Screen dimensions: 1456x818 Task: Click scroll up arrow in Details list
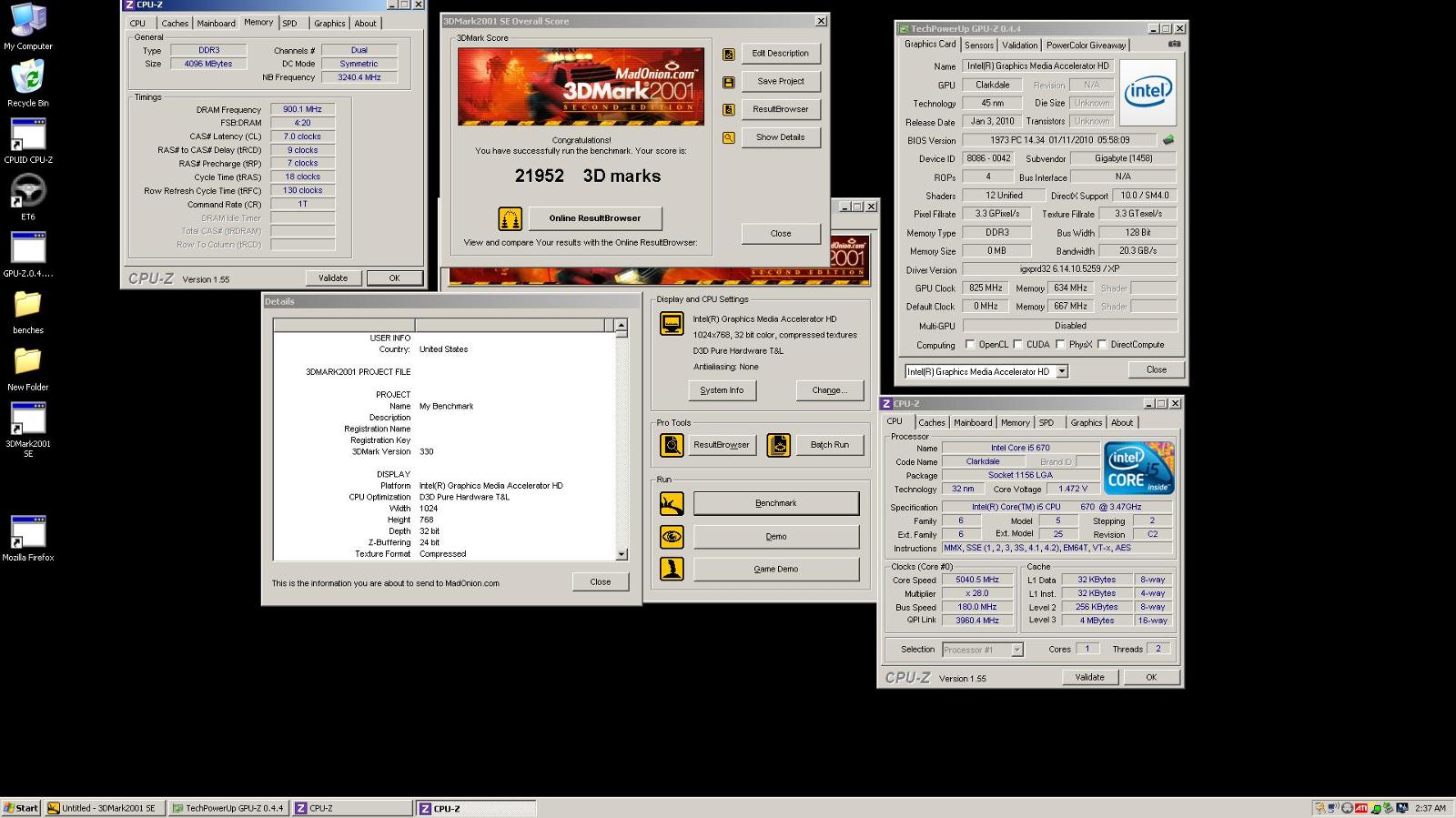(622, 326)
